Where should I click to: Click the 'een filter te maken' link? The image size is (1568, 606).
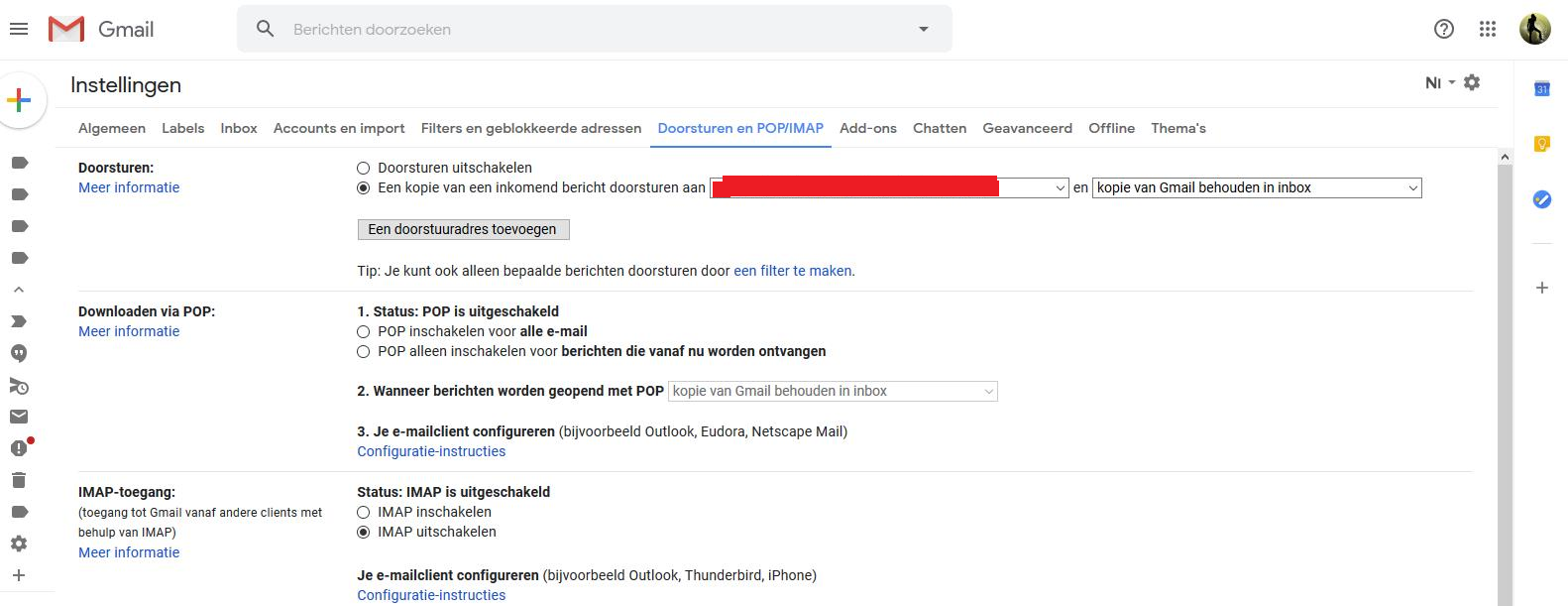pyautogui.click(x=792, y=271)
